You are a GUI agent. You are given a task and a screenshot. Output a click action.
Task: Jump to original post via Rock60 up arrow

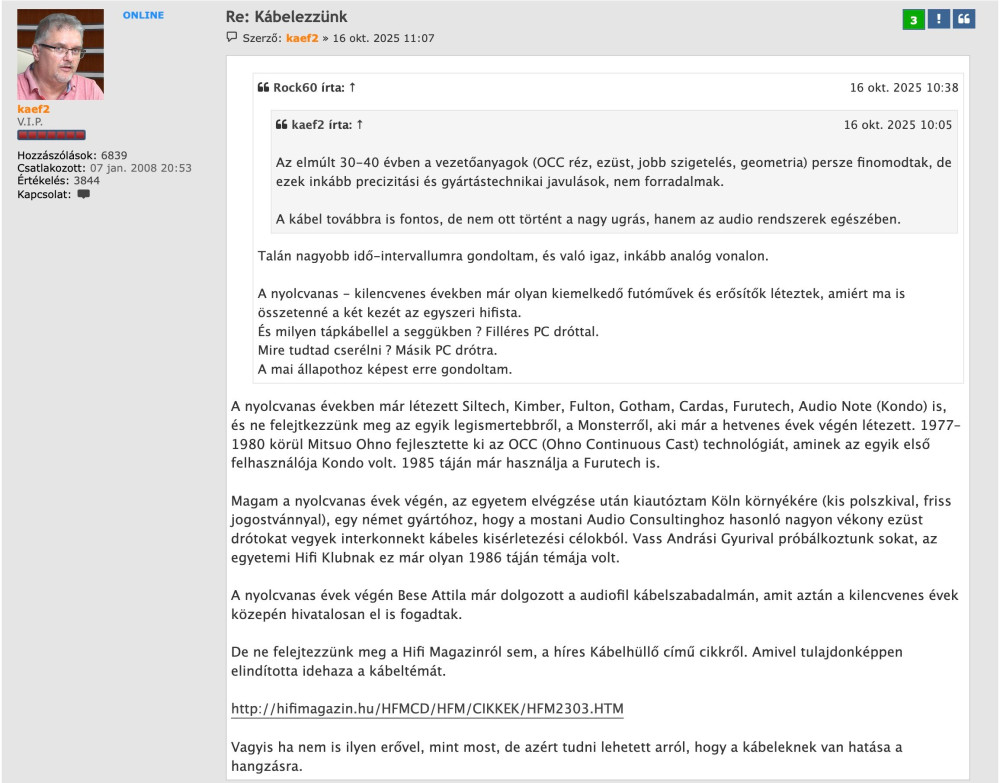coord(352,87)
